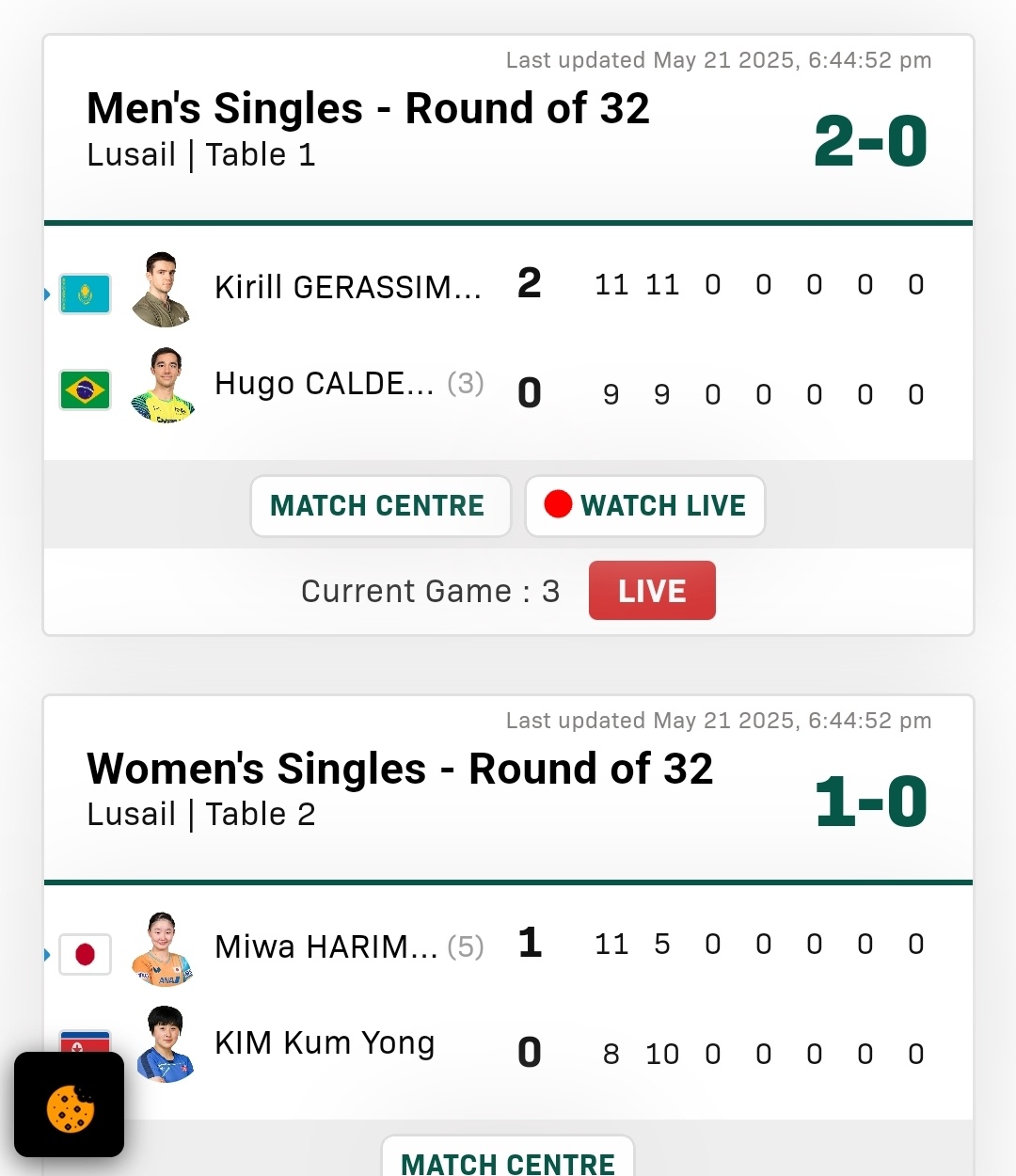1016x1176 pixels.
Task: Click the North Korea flag icon
Action: coord(85,1041)
